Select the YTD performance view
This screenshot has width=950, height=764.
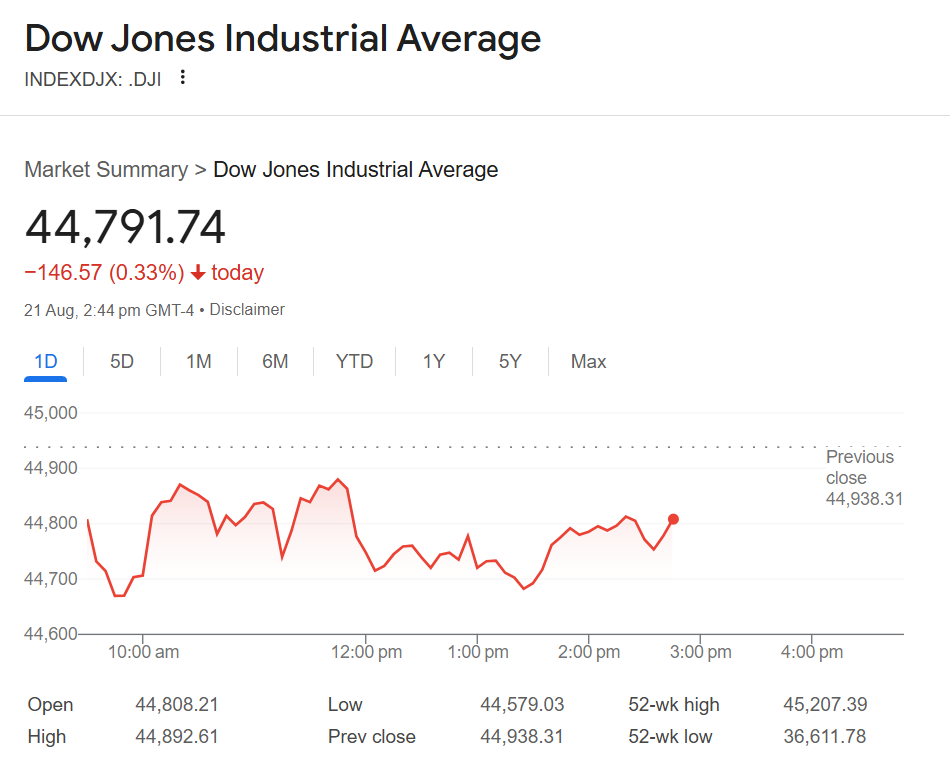coord(353,361)
